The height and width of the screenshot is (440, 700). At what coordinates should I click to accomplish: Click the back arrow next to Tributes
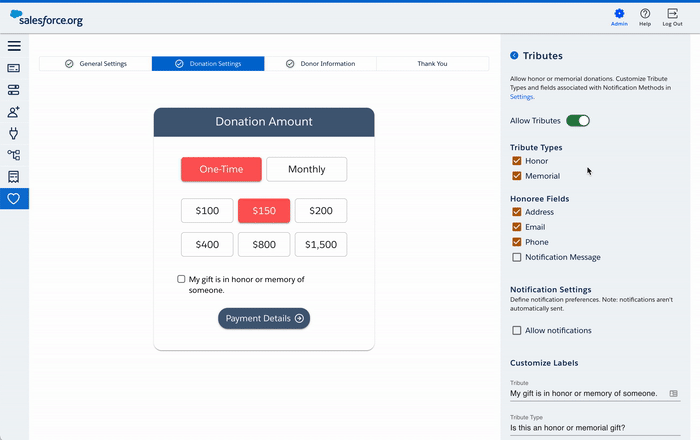(514, 55)
